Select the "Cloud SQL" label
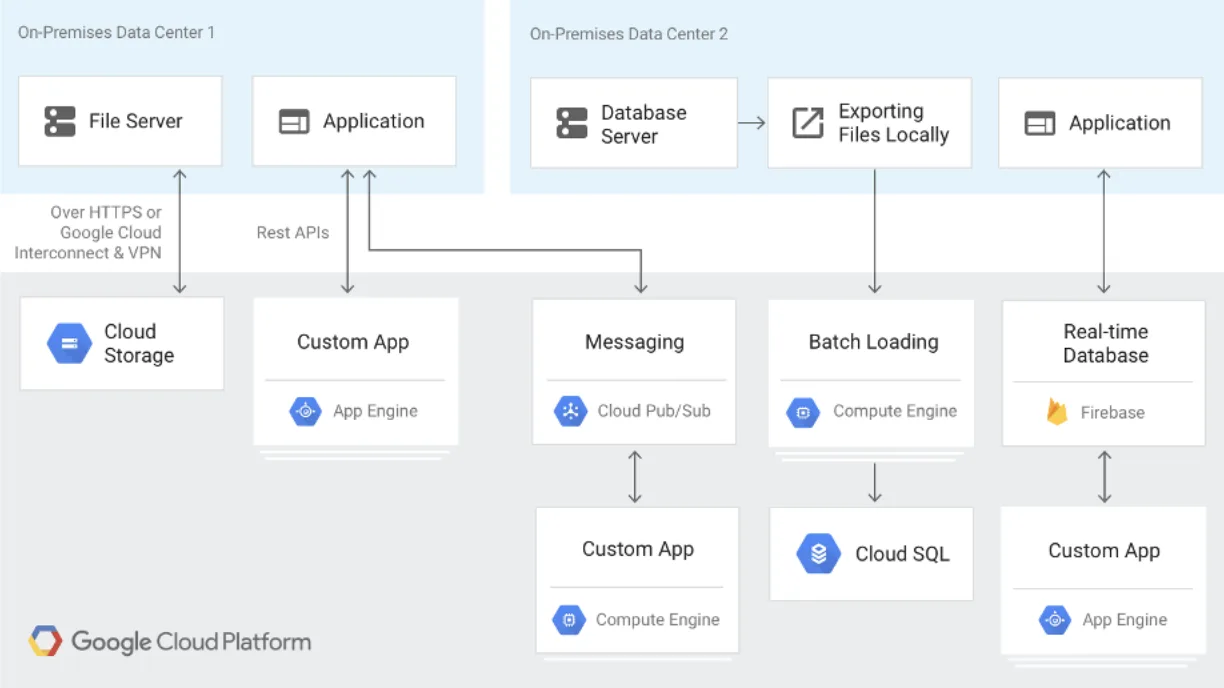The width and height of the screenshot is (1224, 688). click(x=902, y=554)
